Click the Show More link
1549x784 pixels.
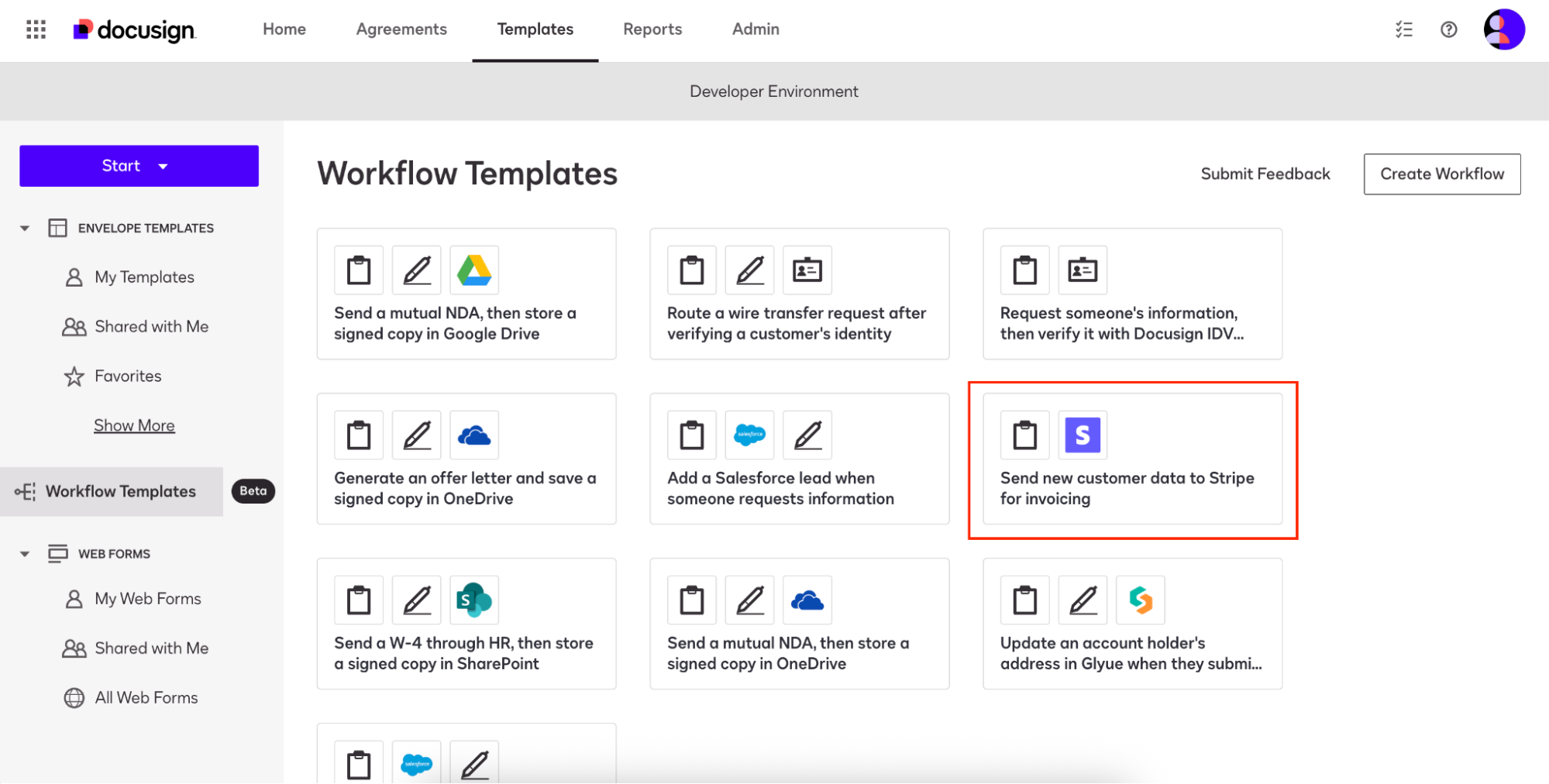tap(134, 425)
